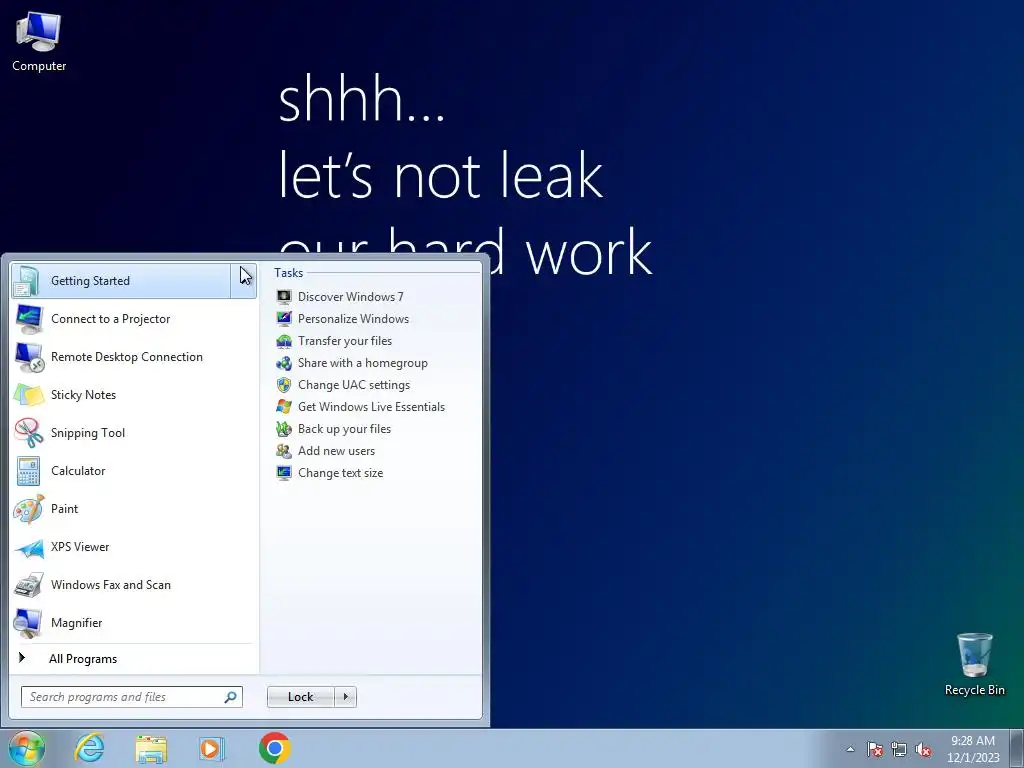The image size is (1024, 768).
Task: Start the Snipping Tool
Action: (134, 433)
